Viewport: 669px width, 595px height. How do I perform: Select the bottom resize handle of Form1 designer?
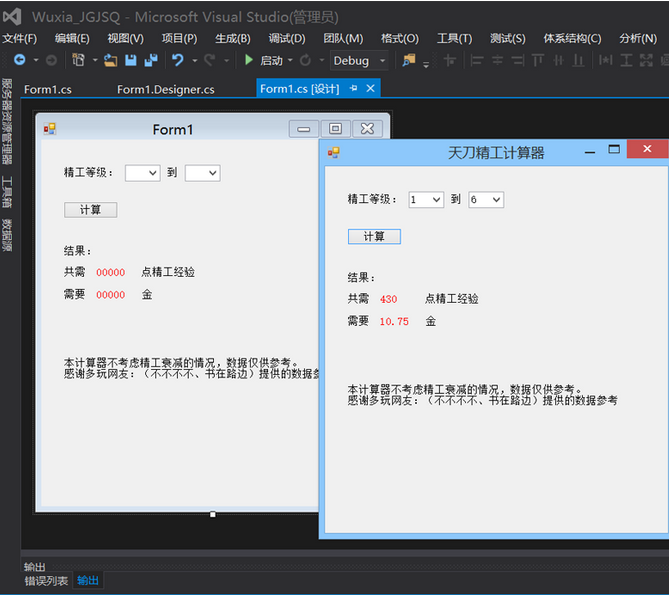(212, 514)
